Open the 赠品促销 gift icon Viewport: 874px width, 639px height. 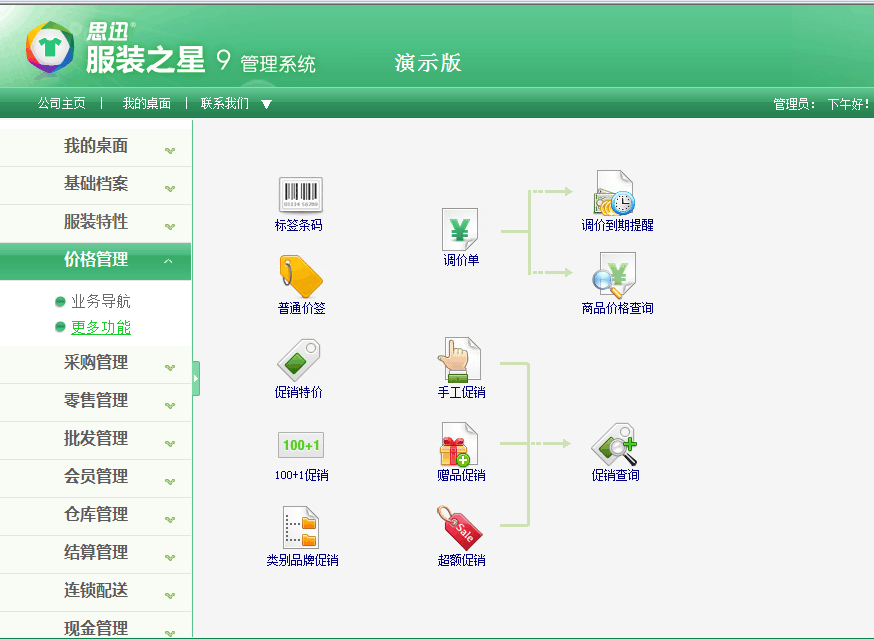(460, 444)
